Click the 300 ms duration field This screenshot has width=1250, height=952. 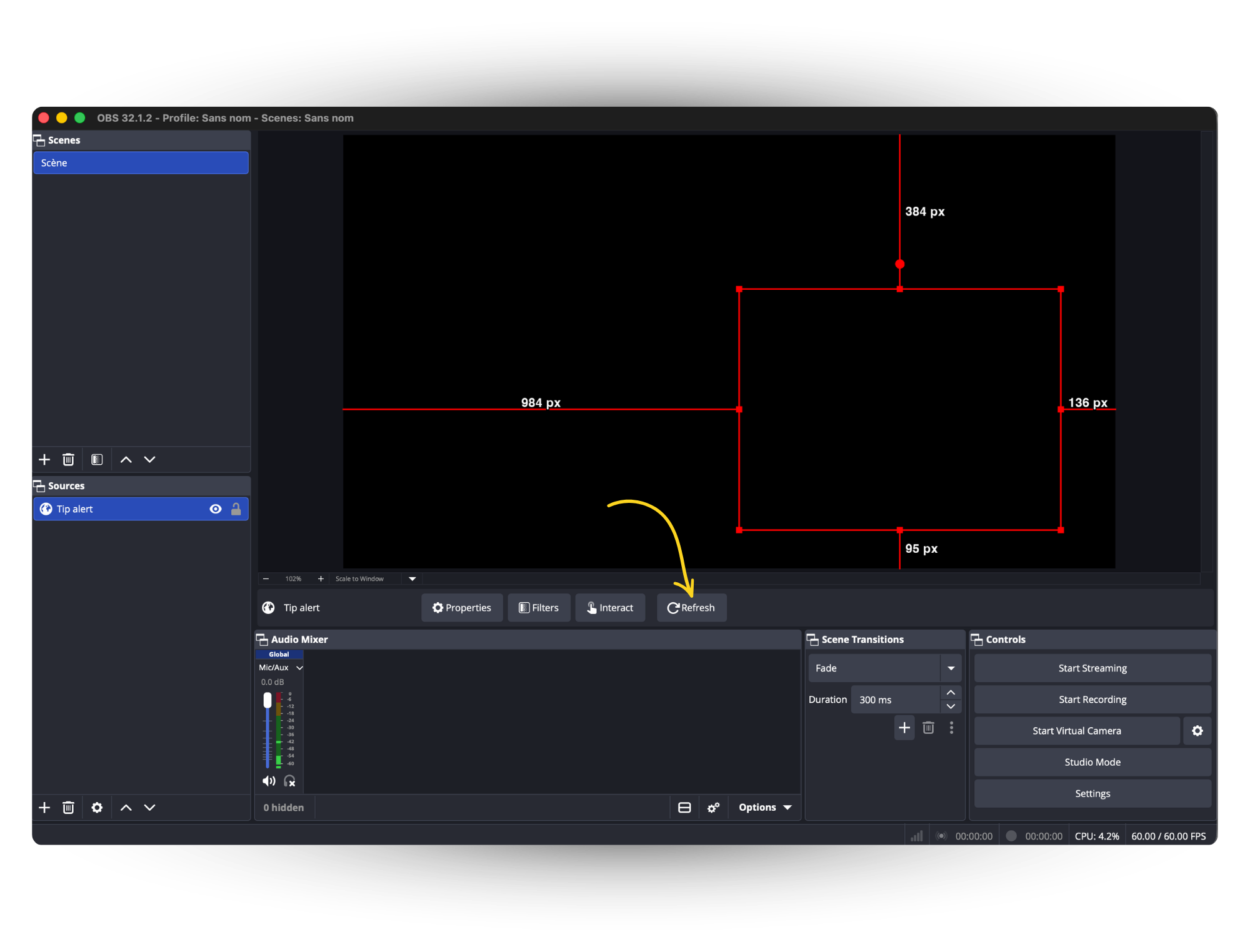[x=896, y=700]
